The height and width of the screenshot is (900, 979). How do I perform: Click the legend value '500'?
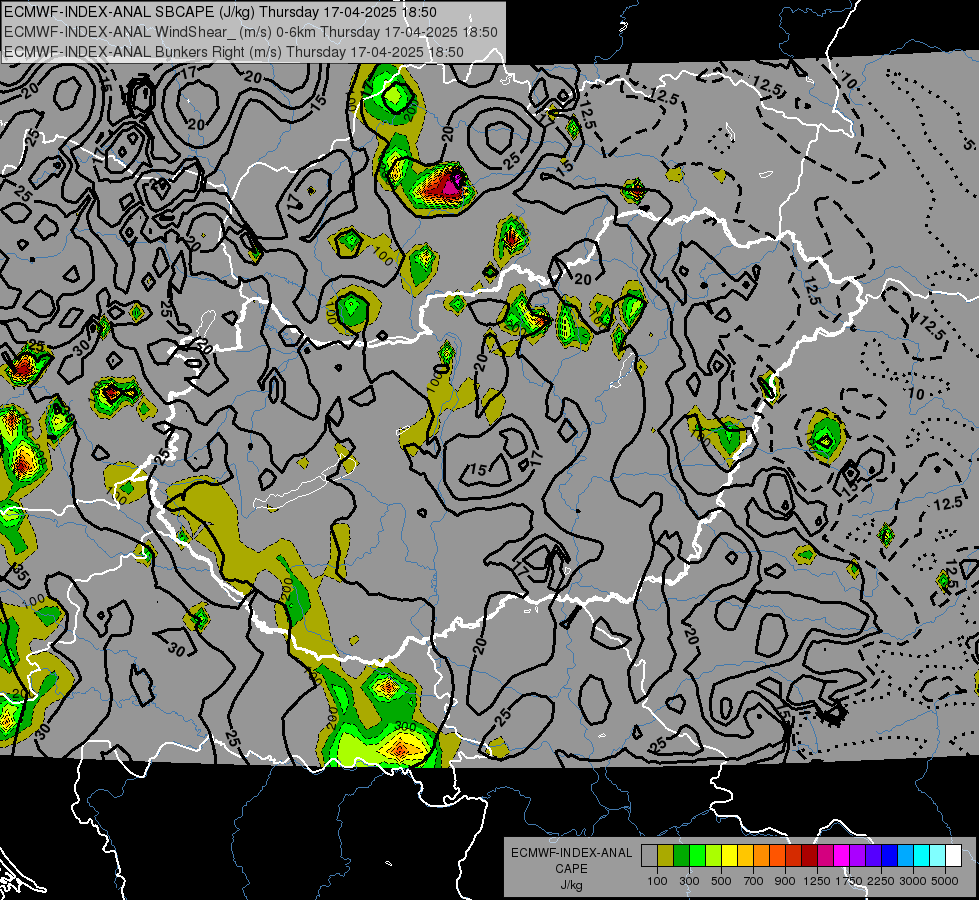[x=721, y=881]
